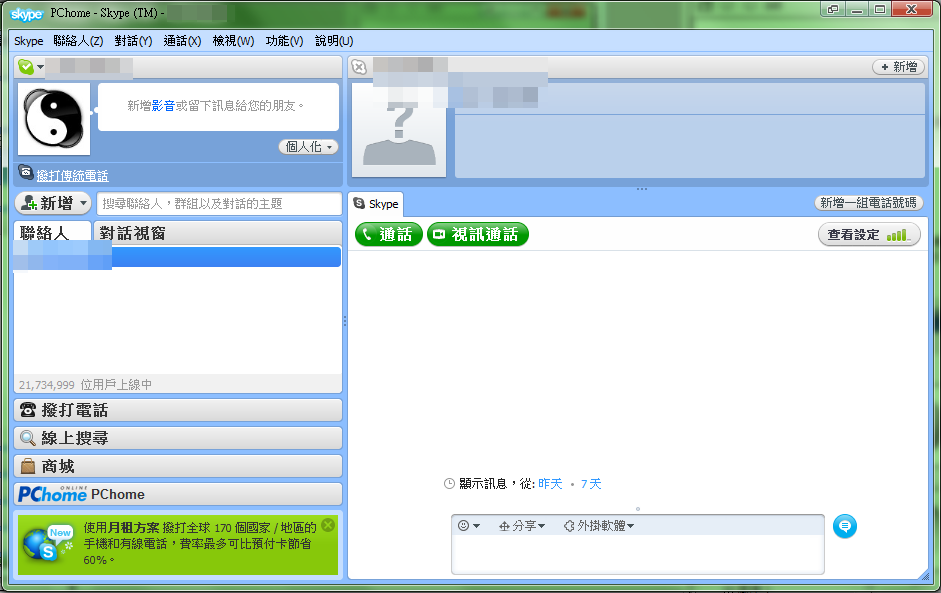Open the emoticon smiley dropdown
This screenshot has height=593, width=941.
[x=469, y=526]
